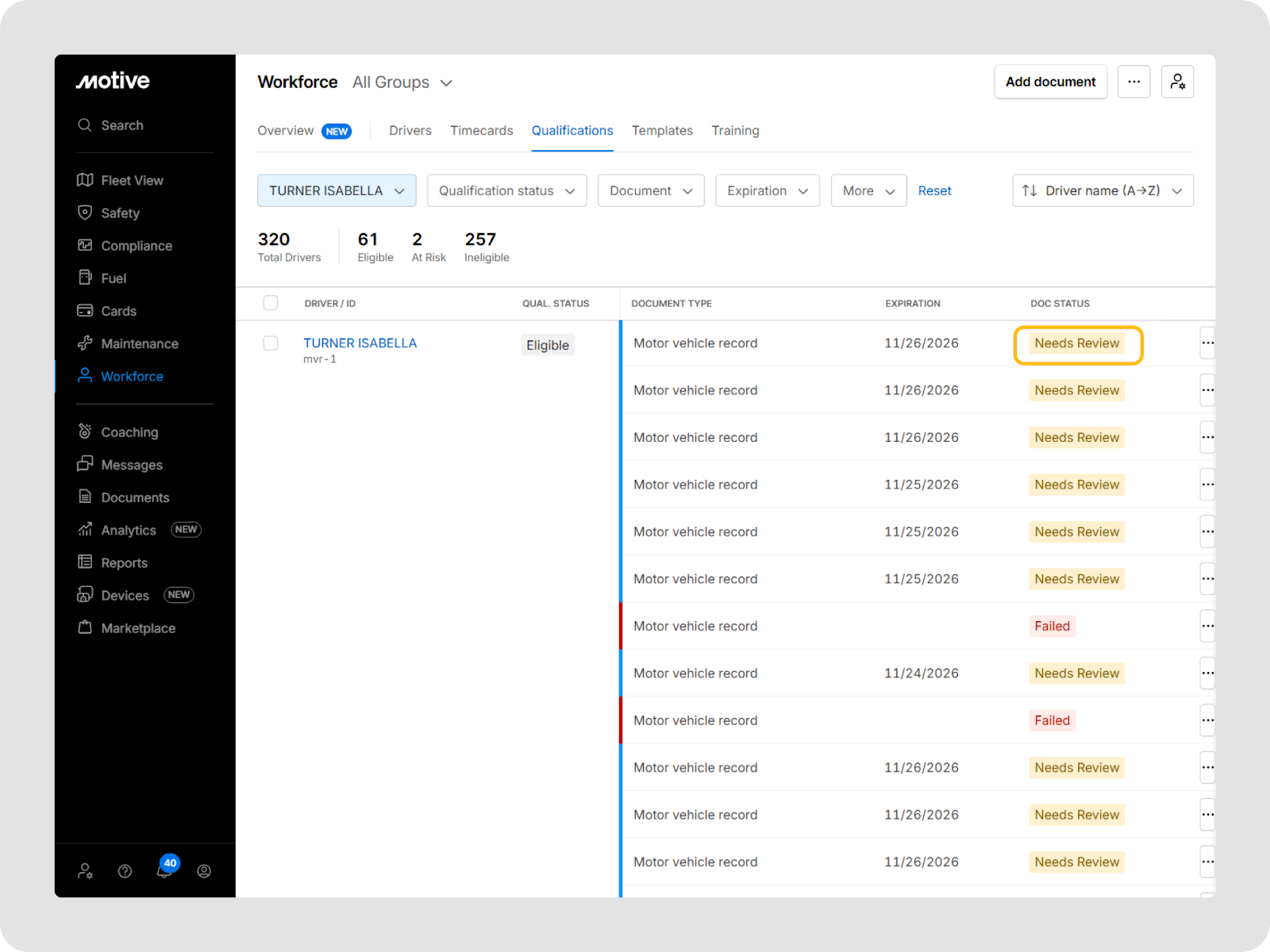Open the Maintenance section
This screenshot has height=952, width=1270.
click(139, 344)
